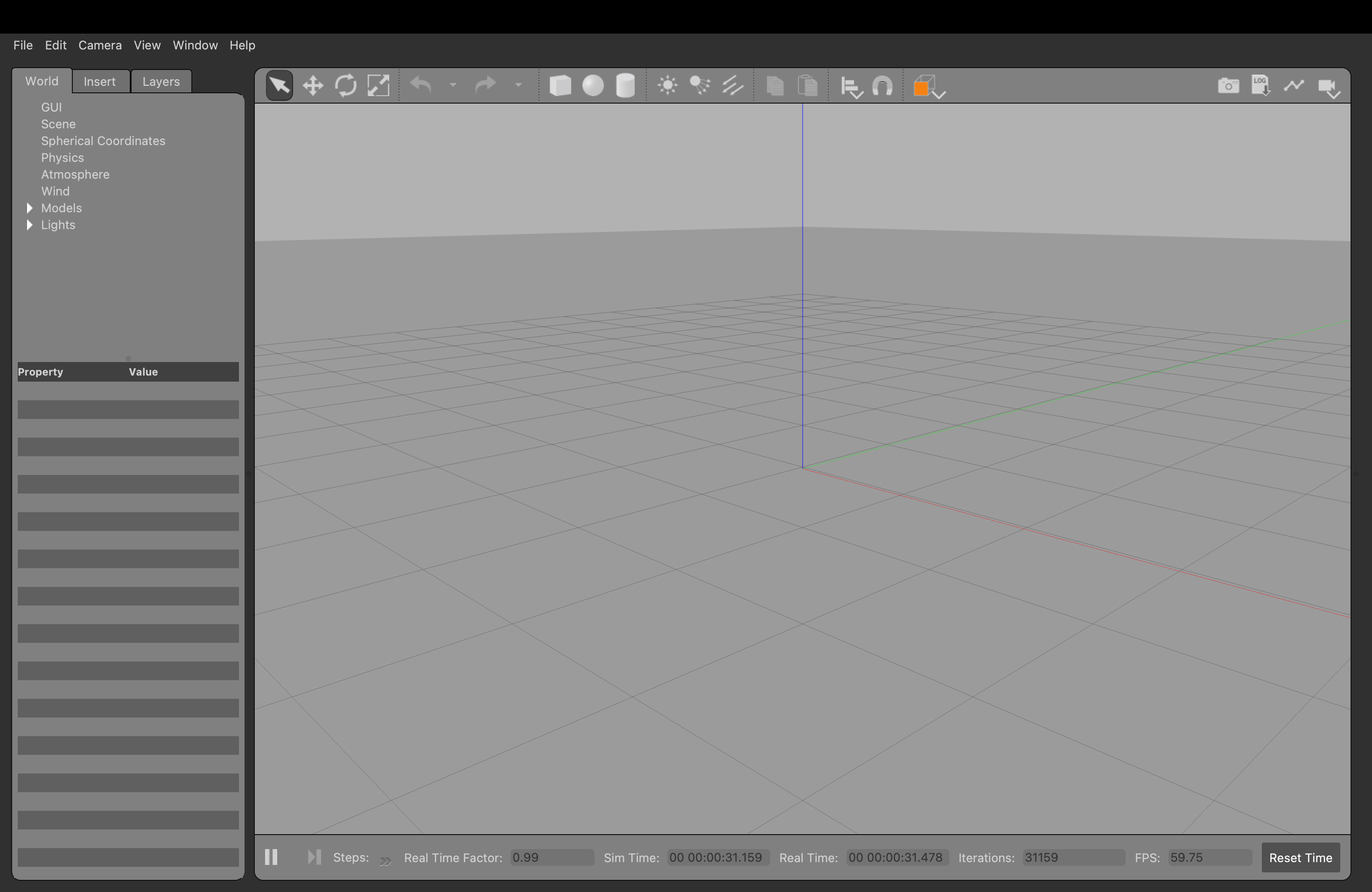1372x892 pixels.
Task: Select Physics in the world tree
Action: point(62,157)
